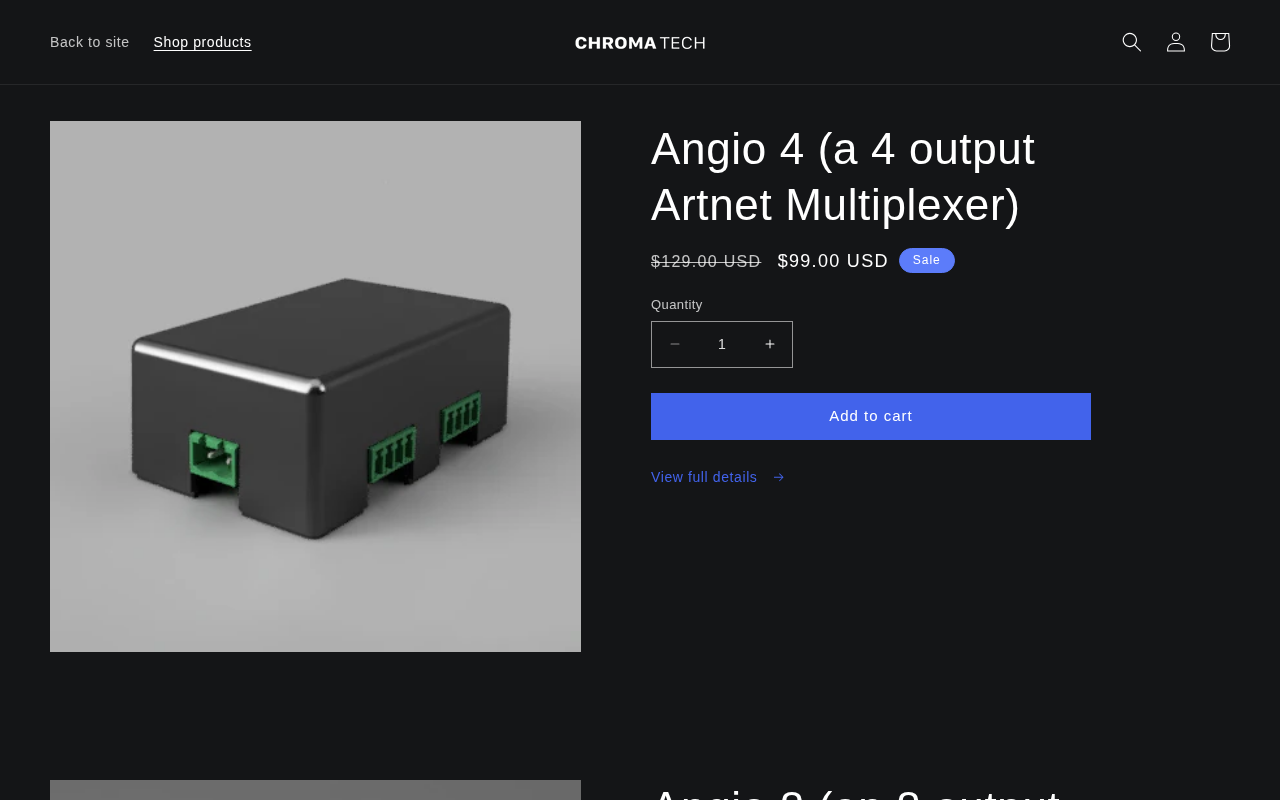Screen dimensions: 1280x800
Task: Click the arrow beside View full details
Action: tap(779, 477)
